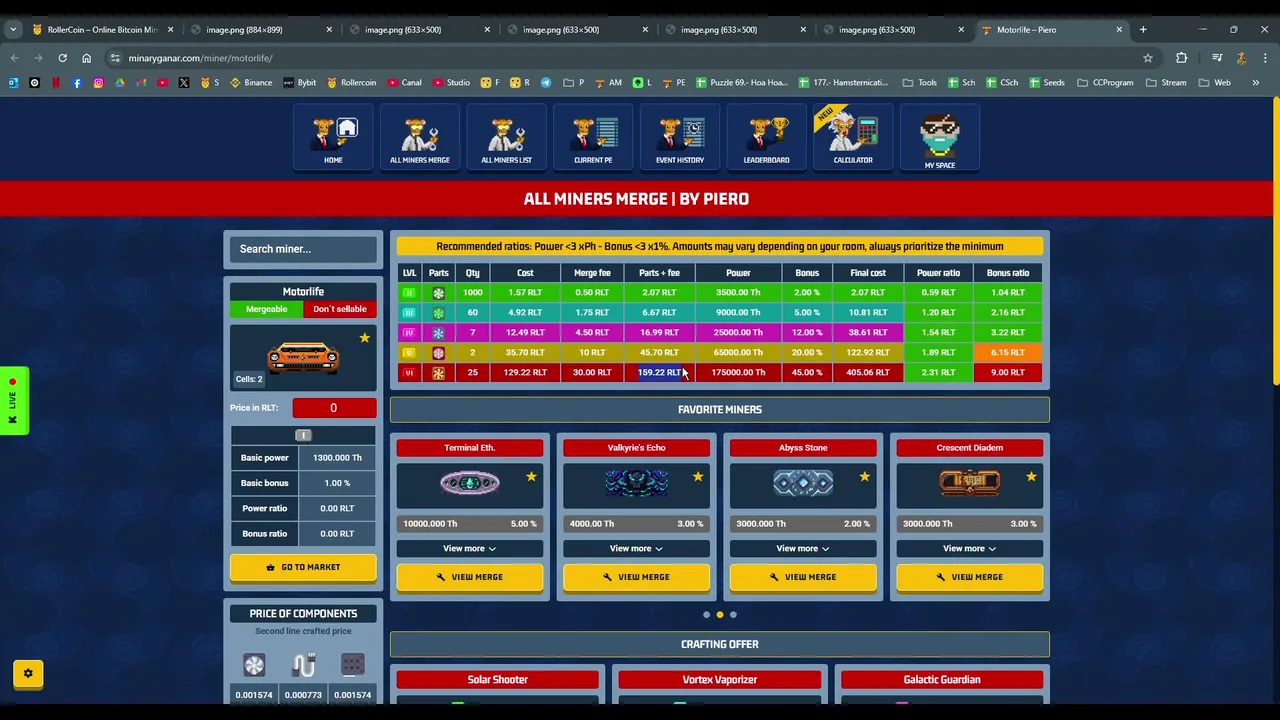
Task: Expand View more on Abyss Stone
Action: click(803, 548)
